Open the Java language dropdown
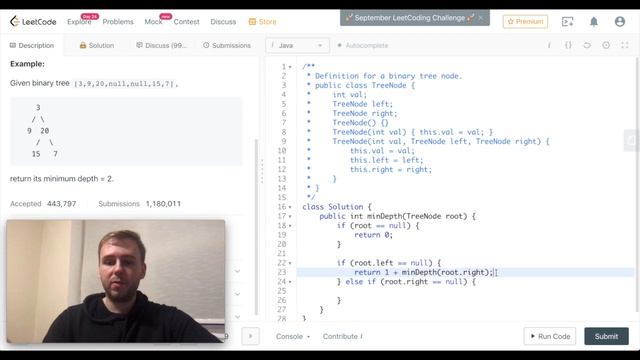The height and width of the screenshot is (360, 640). 297,45
